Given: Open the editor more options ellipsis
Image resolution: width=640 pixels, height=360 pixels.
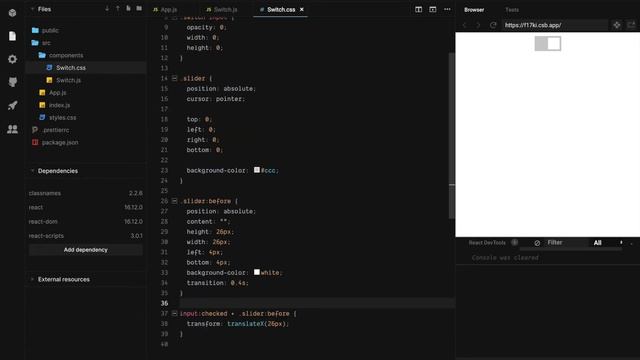Looking at the screenshot, I should click(x=447, y=9).
